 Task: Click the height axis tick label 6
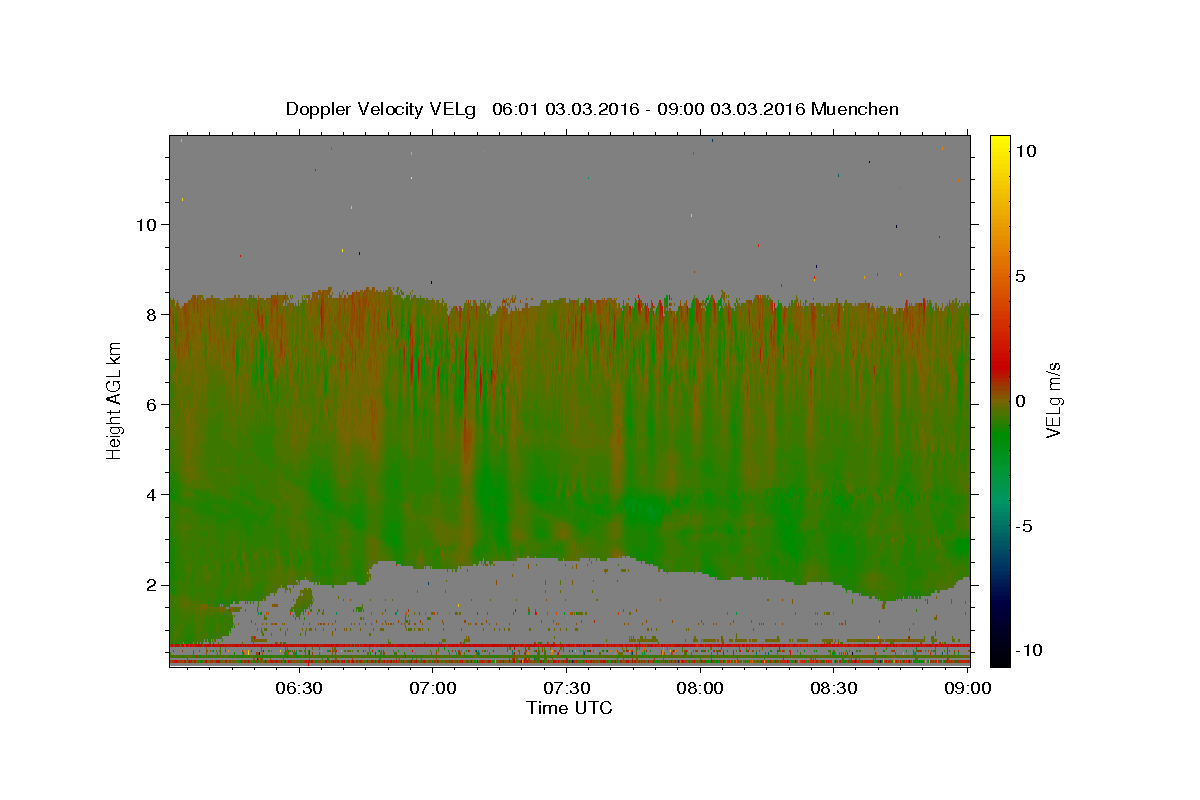coord(152,404)
